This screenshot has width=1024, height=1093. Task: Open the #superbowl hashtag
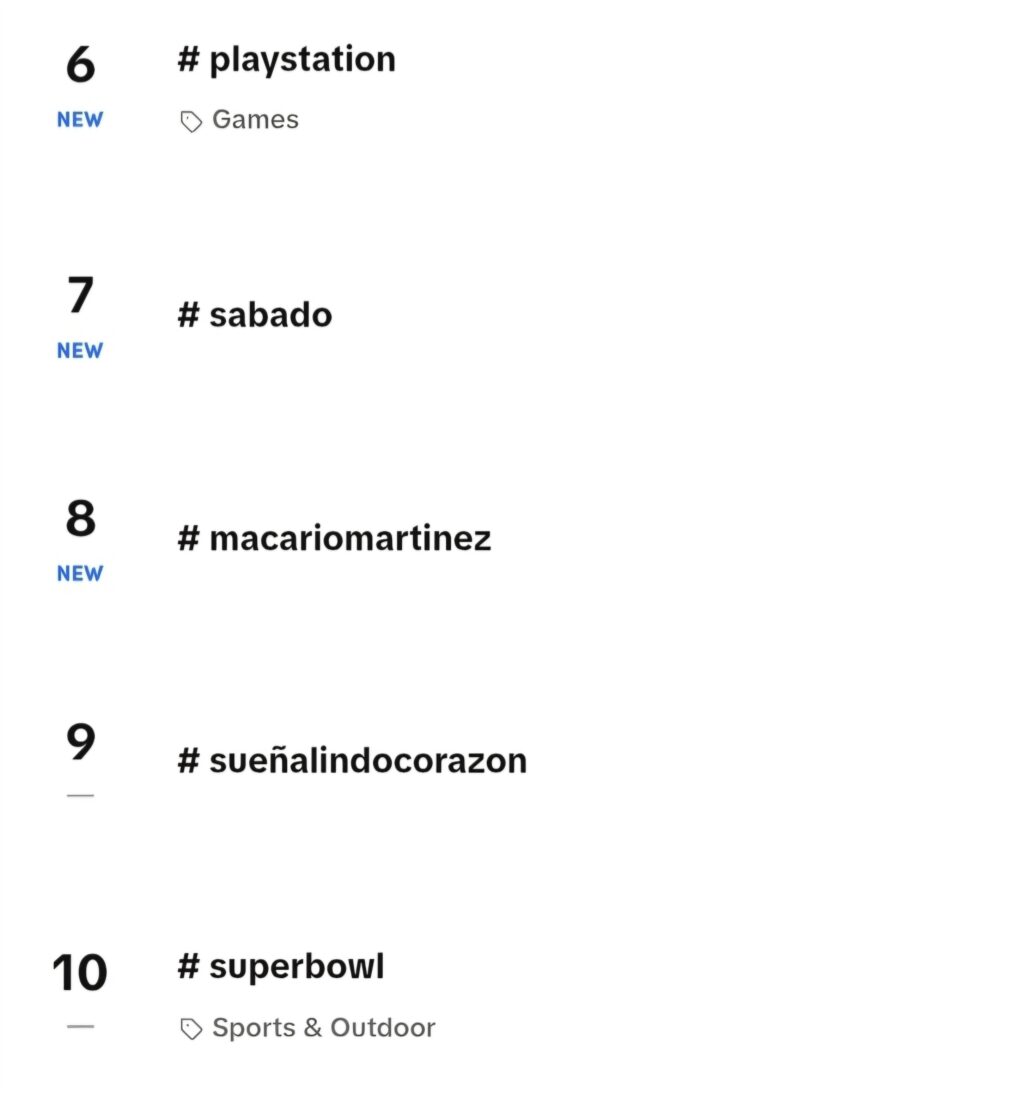pos(281,967)
